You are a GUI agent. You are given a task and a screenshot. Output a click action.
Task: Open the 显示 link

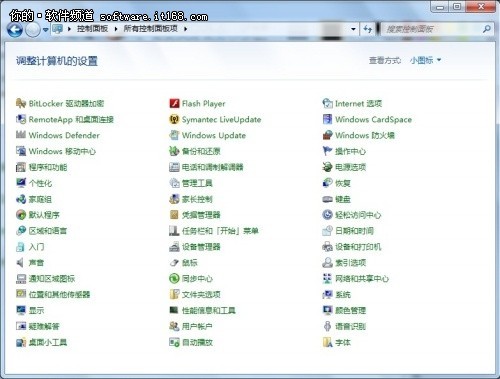coord(36,310)
